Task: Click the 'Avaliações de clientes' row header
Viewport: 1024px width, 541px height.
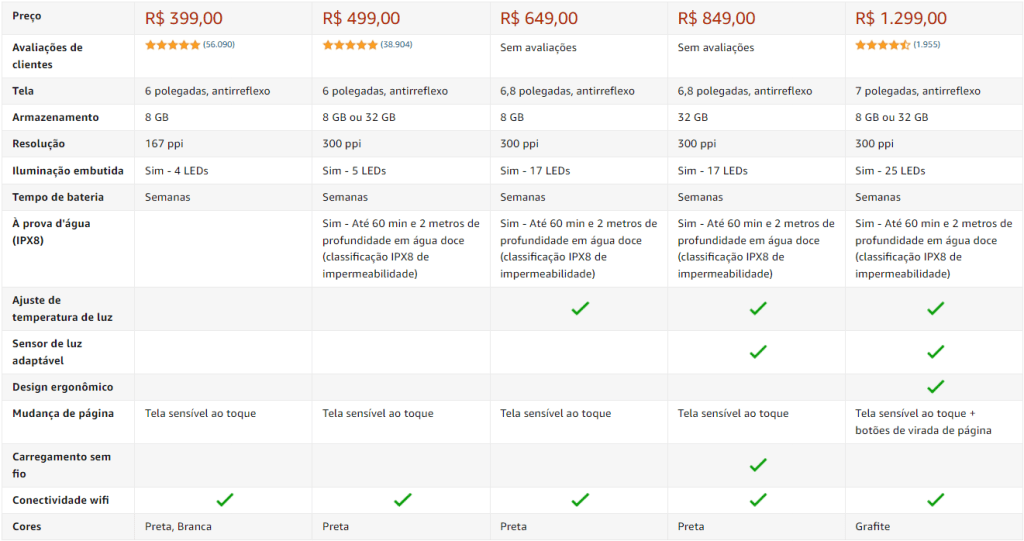Action: coord(47,56)
